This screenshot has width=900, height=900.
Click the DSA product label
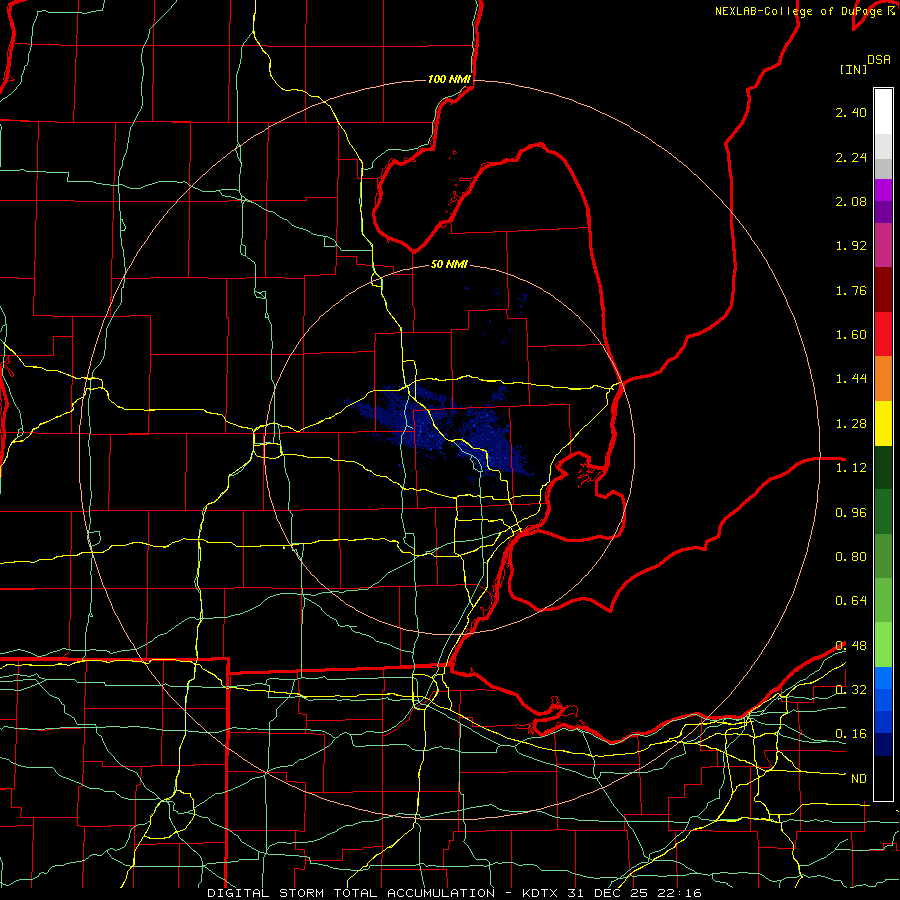coord(879,60)
